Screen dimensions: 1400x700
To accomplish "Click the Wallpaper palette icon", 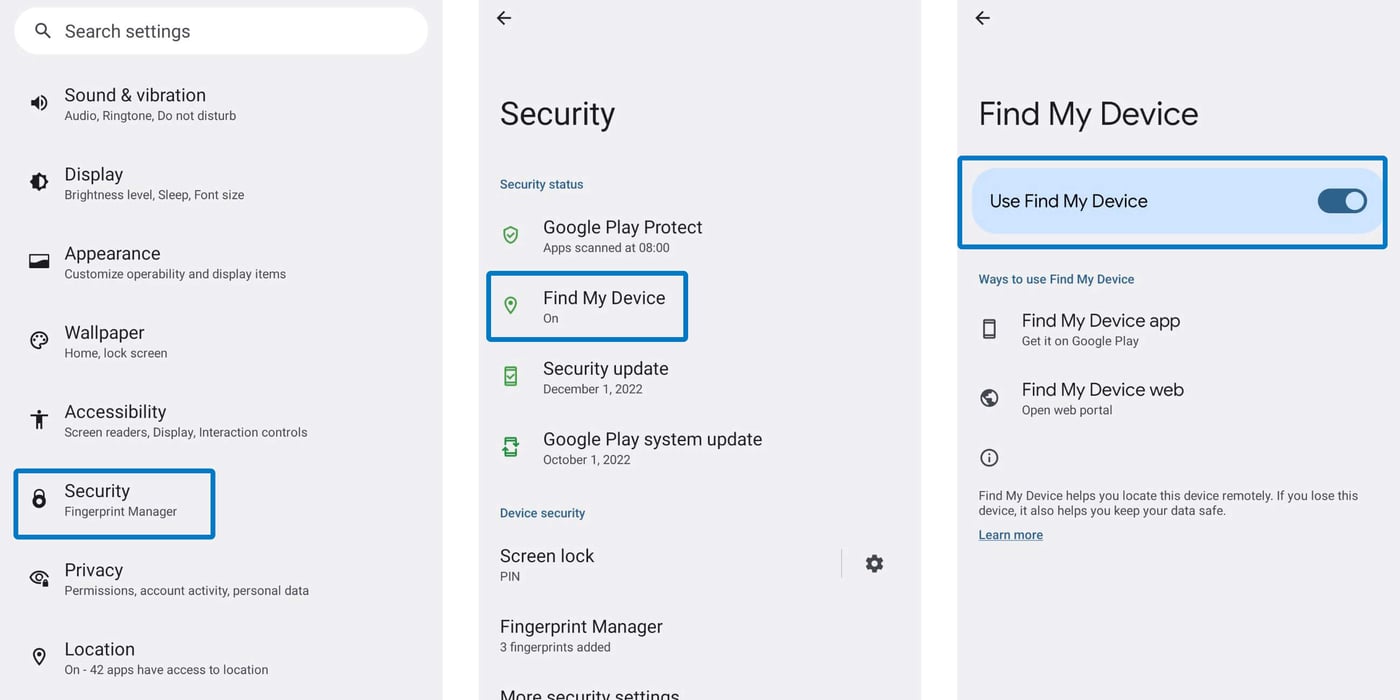I will pyautogui.click(x=39, y=340).
